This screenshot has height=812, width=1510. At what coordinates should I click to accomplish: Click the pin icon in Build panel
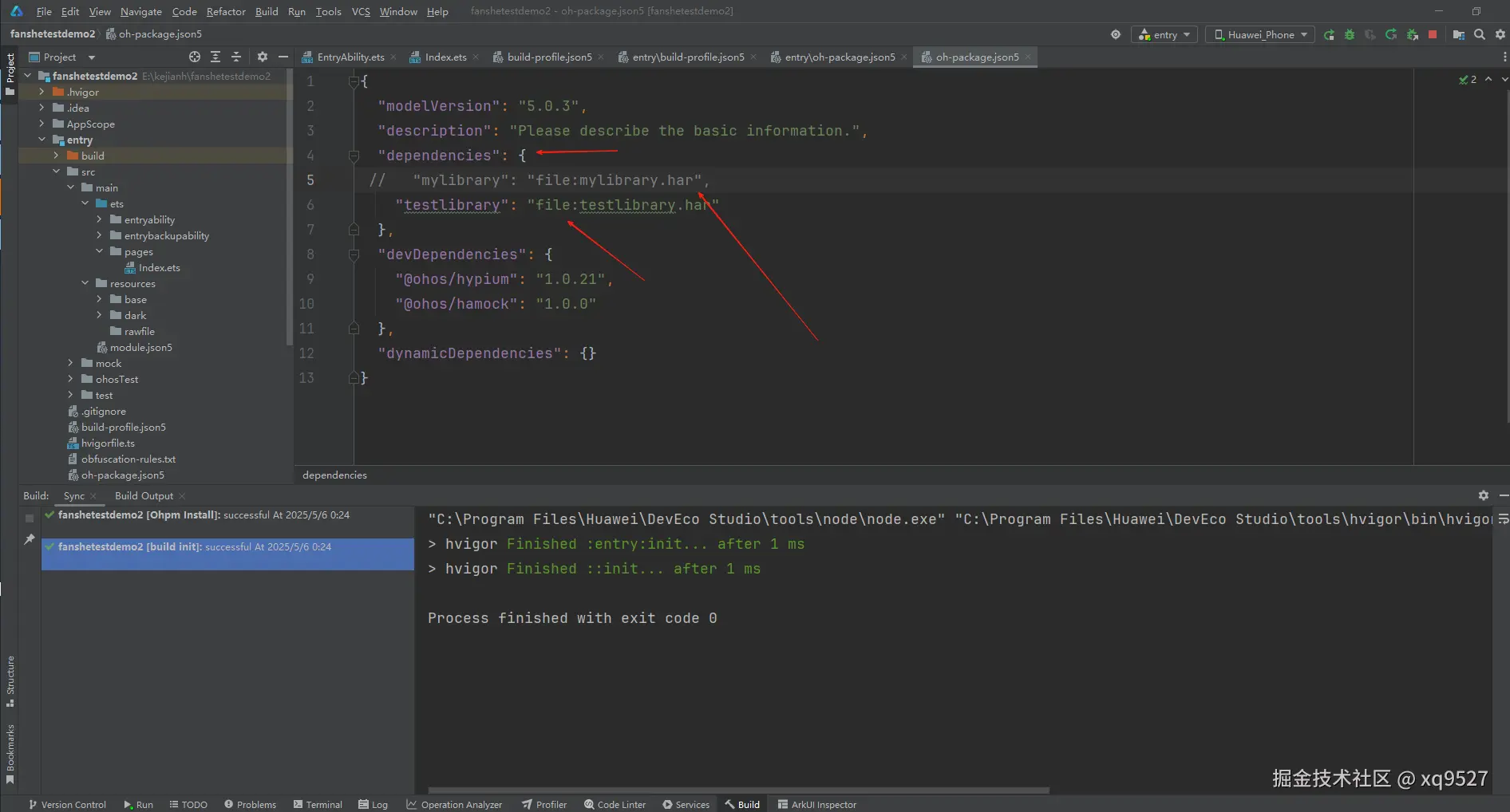[30, 540]
